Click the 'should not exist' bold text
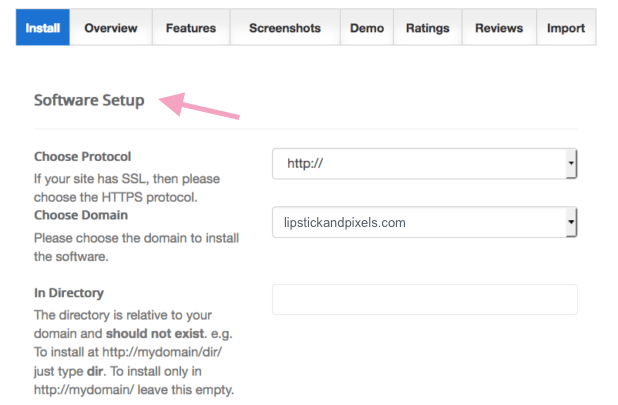Screen dimensions: 618x405 pos(156,334)
